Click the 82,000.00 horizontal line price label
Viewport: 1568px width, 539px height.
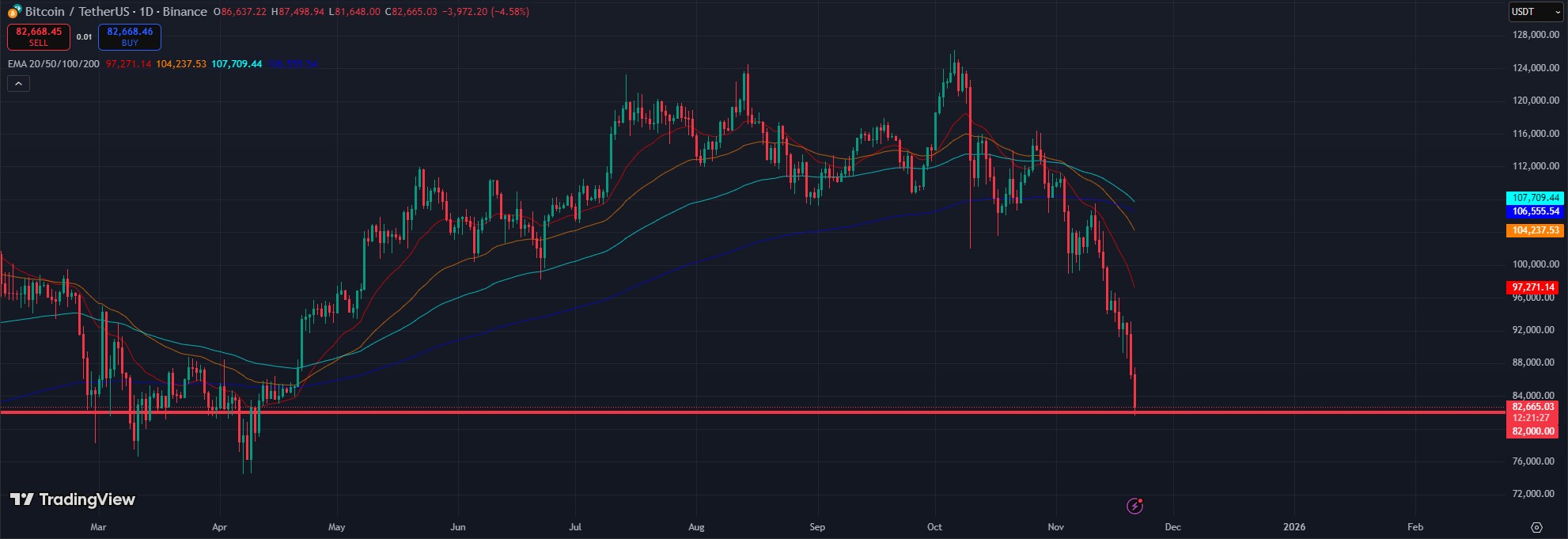click(x=1533, y=431)
